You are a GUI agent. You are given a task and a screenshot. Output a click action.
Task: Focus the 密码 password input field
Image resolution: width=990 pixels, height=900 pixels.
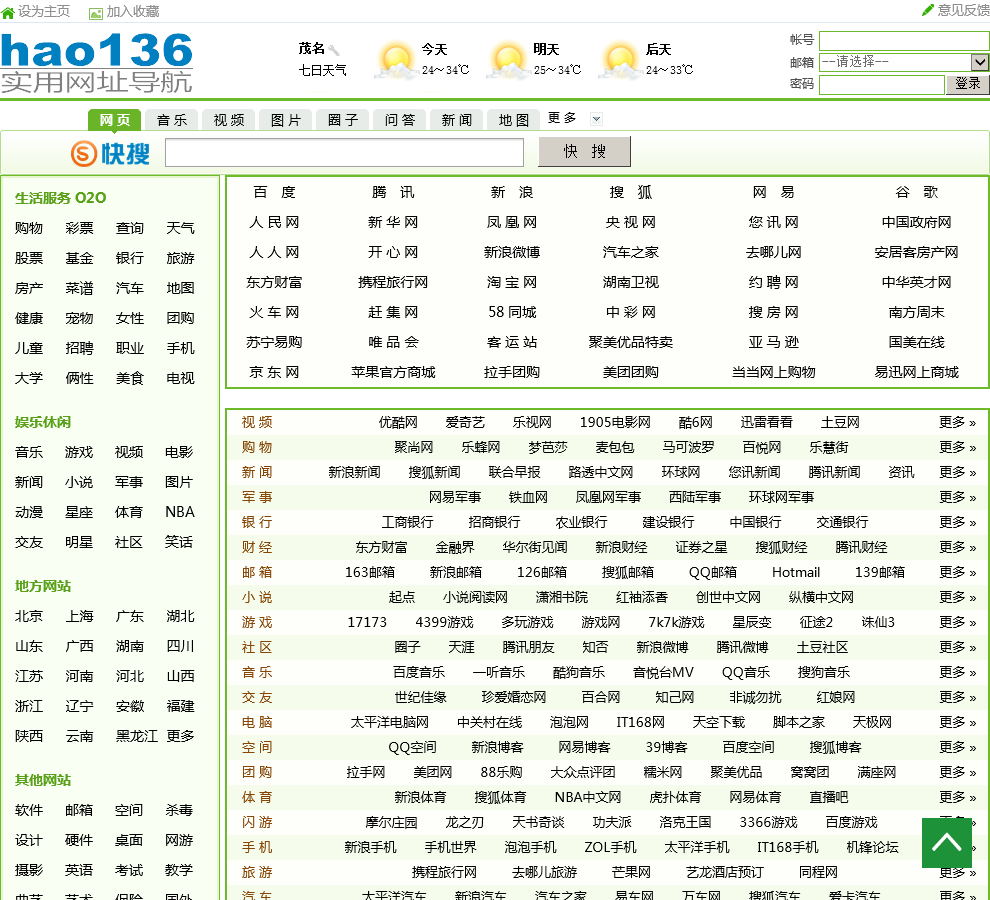(x=881, y=84)
